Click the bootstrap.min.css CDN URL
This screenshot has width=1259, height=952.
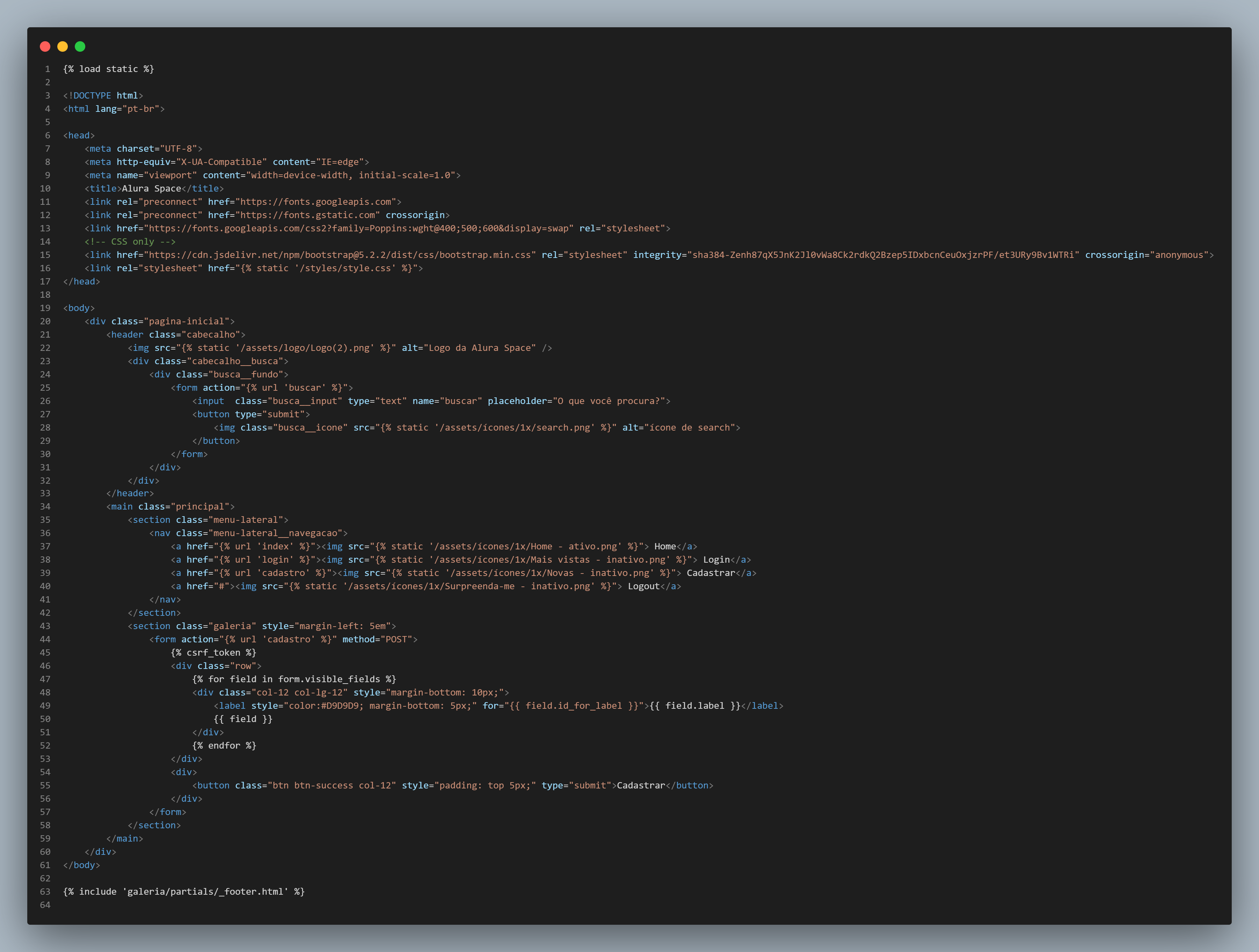point(340,255)
